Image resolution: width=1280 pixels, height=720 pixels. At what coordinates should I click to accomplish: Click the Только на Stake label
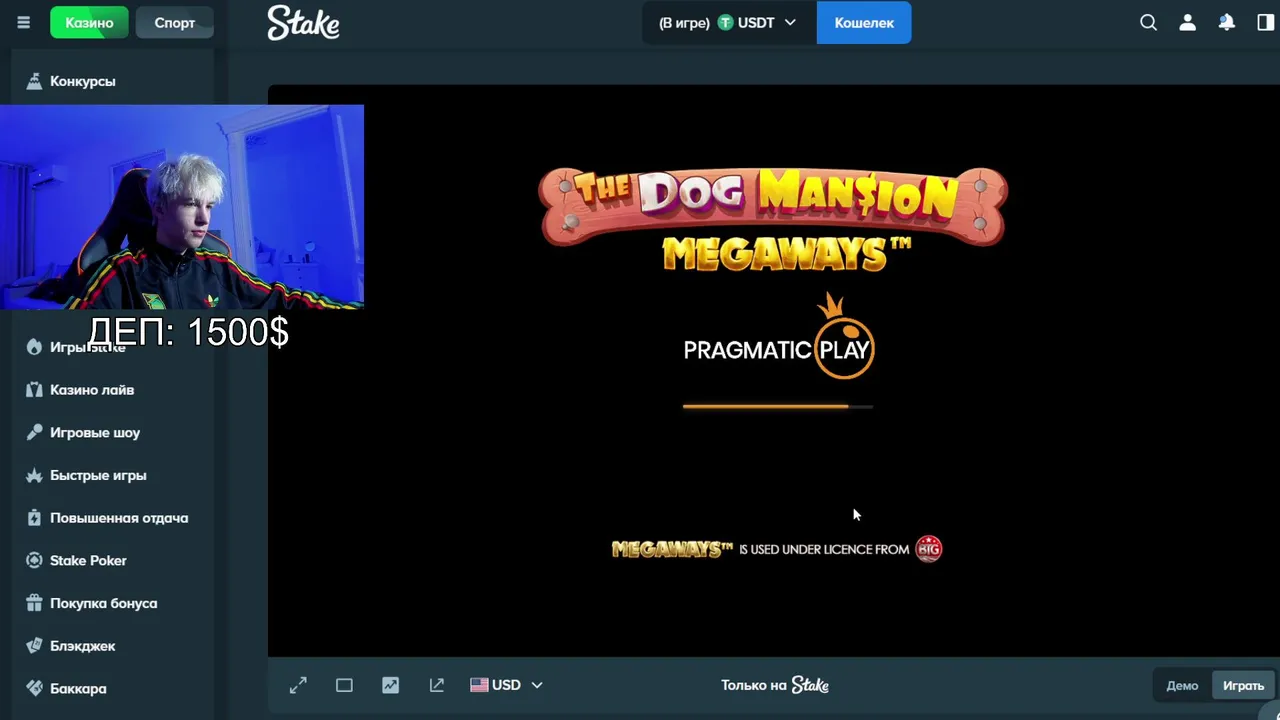tap(775, 685)
